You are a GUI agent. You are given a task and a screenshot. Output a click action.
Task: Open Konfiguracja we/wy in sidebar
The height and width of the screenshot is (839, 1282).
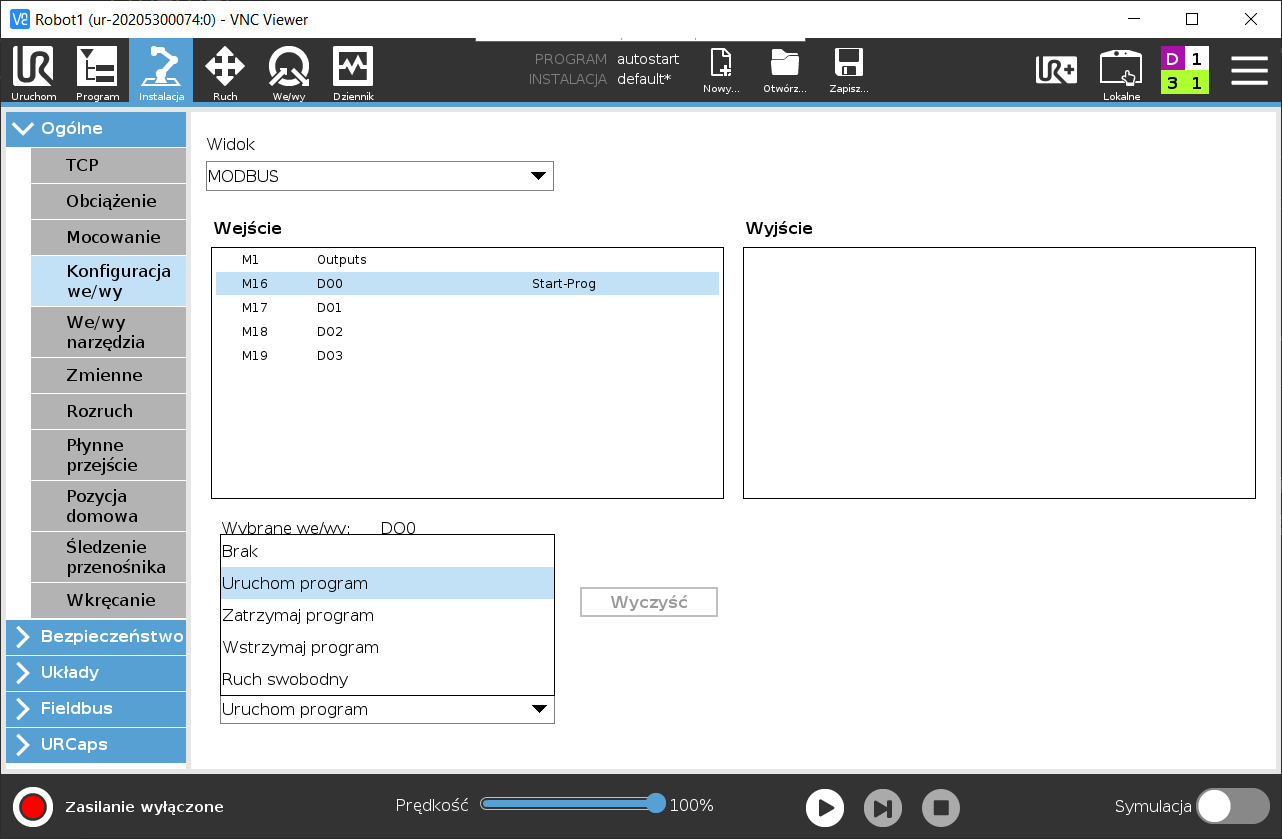click(108, 281)
